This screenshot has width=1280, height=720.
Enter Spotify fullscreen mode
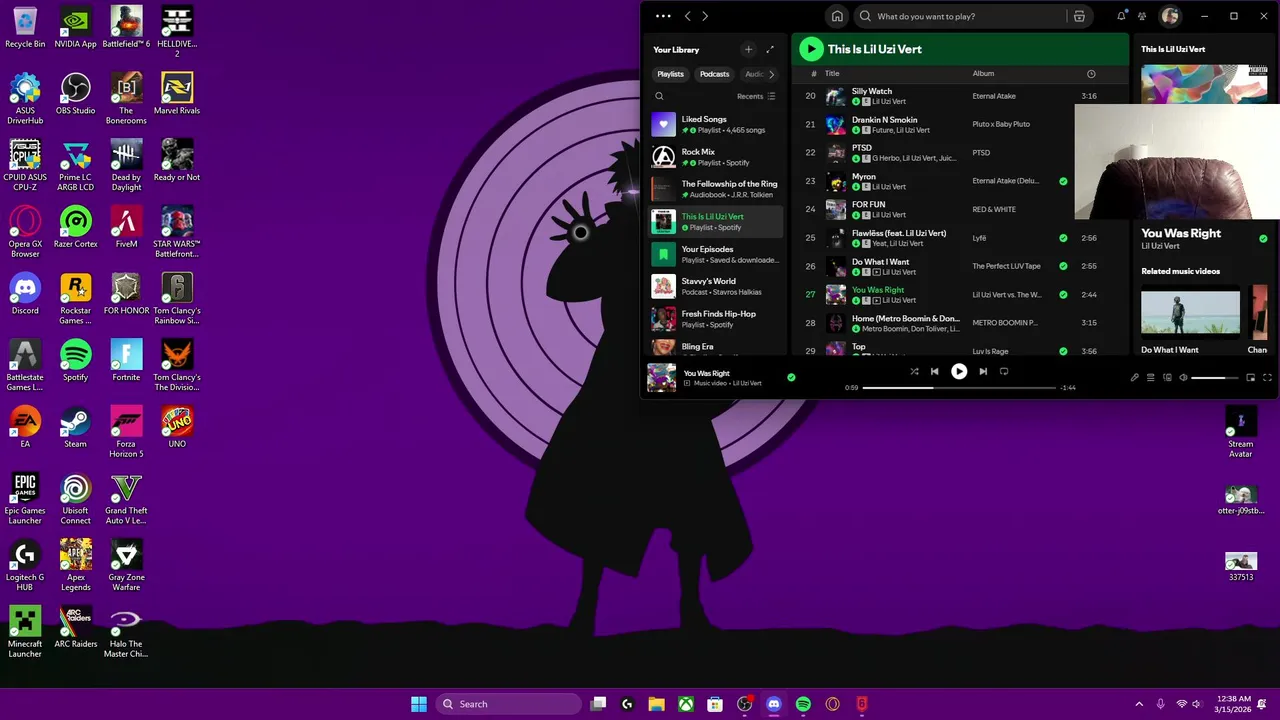[1267, 378]
